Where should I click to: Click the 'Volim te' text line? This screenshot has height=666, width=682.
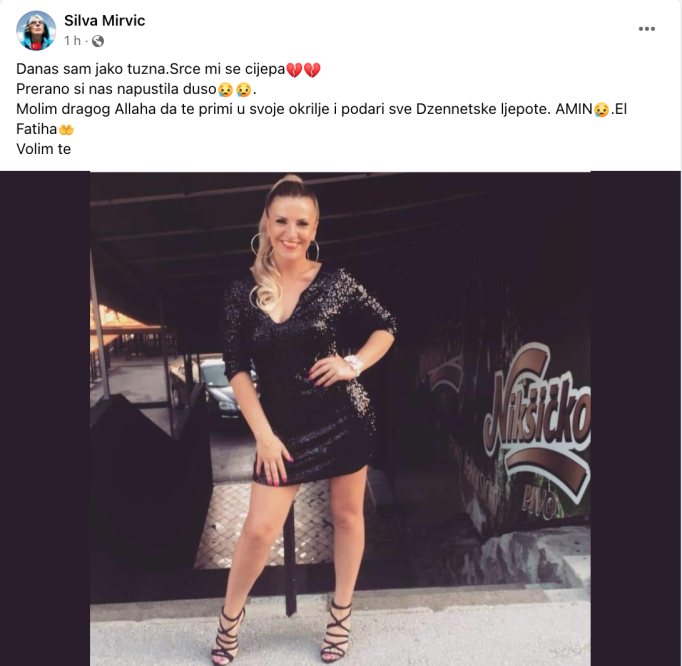(x=43, y=149)
